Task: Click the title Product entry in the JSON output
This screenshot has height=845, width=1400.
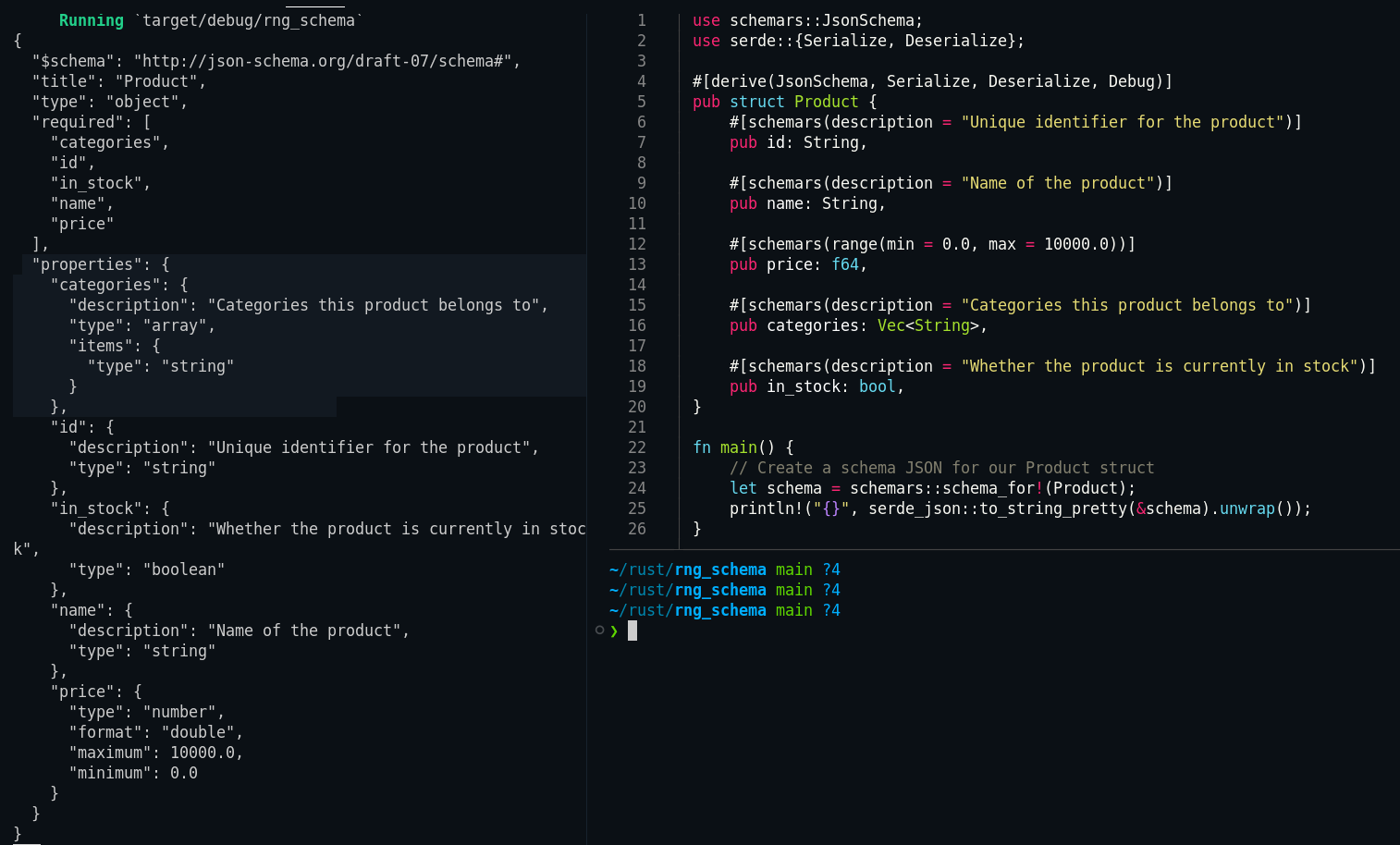Action: click(x=120, y=80)
